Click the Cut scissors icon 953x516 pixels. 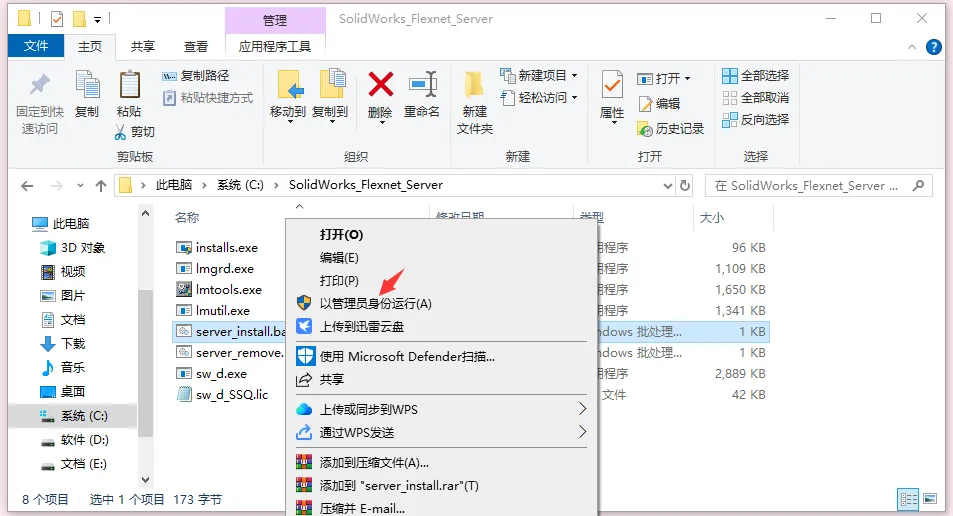pos(120,132)
